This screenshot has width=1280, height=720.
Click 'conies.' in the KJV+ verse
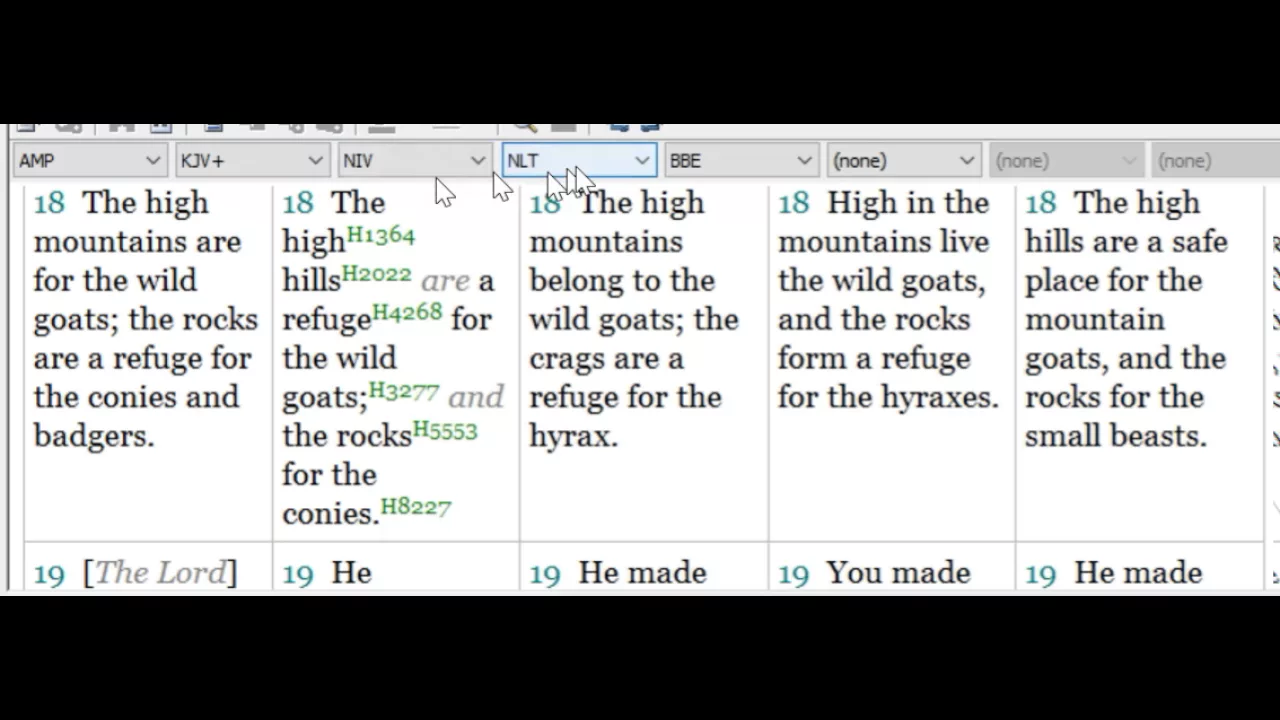(x=330, y=514)
